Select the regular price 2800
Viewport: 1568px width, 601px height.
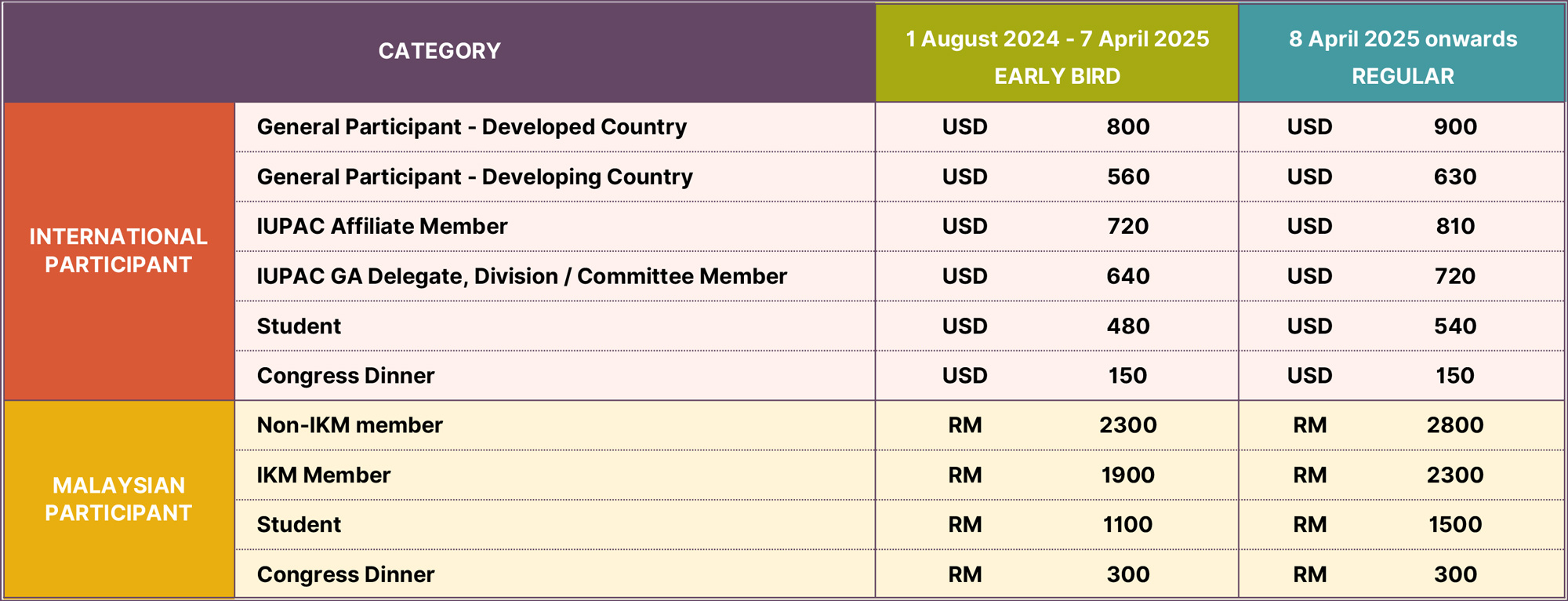coord(1455,425)
